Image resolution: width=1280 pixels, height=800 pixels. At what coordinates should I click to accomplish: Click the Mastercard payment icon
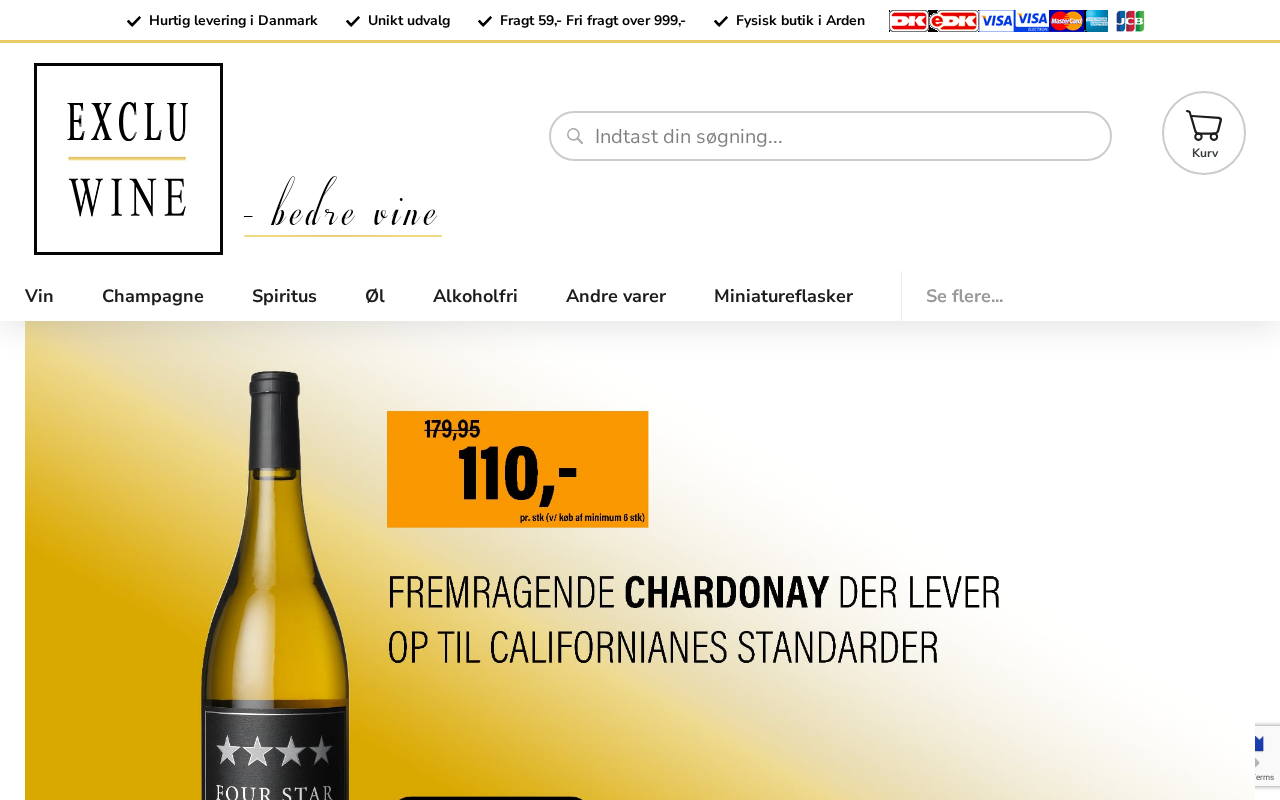point(1066,21)
